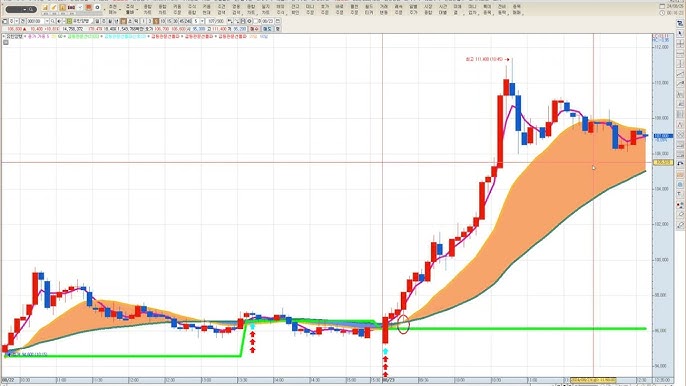Select the upper eraser tool in the right toolbar

coord(680,214)
